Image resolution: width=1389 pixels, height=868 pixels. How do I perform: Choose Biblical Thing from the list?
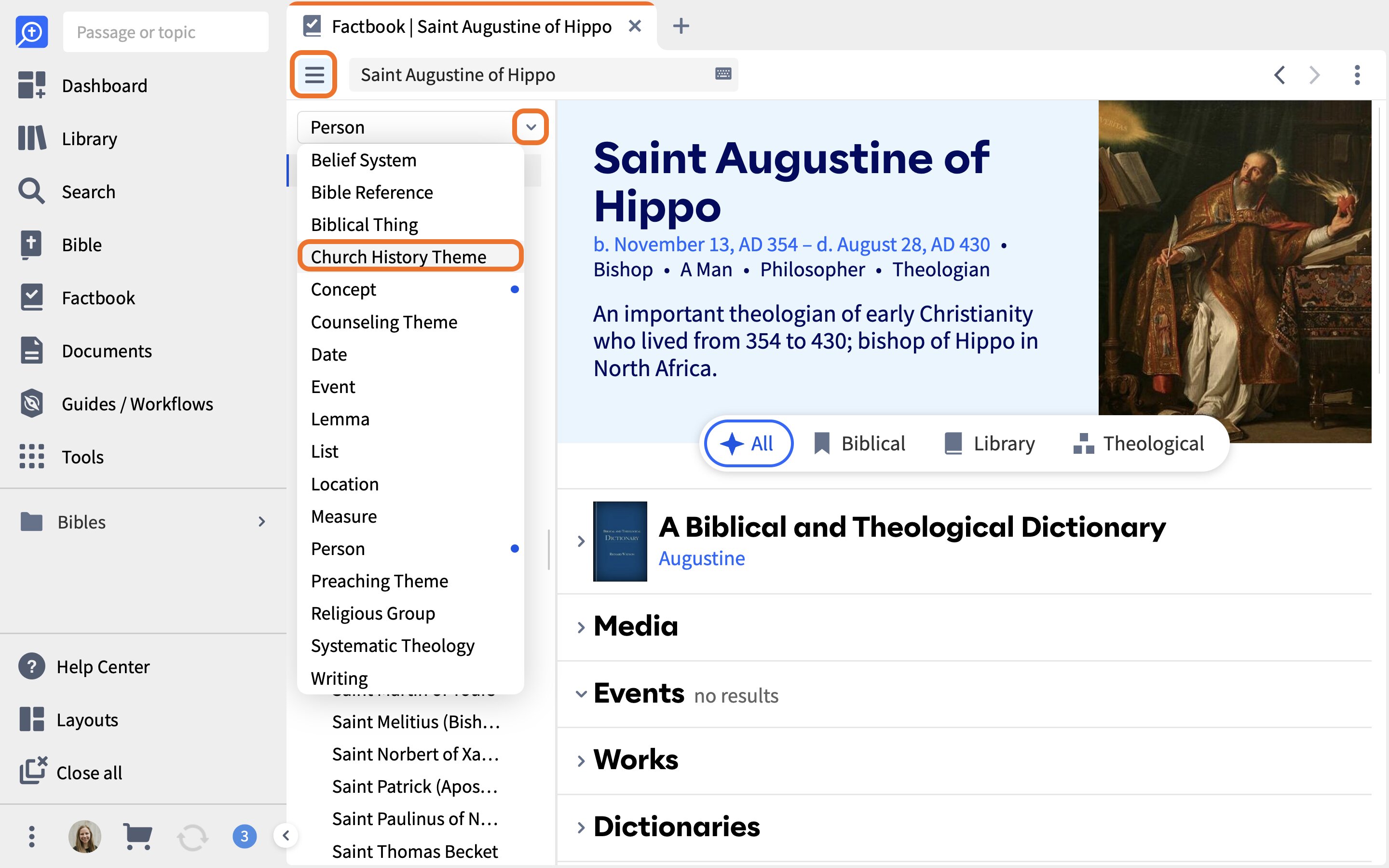411,224
